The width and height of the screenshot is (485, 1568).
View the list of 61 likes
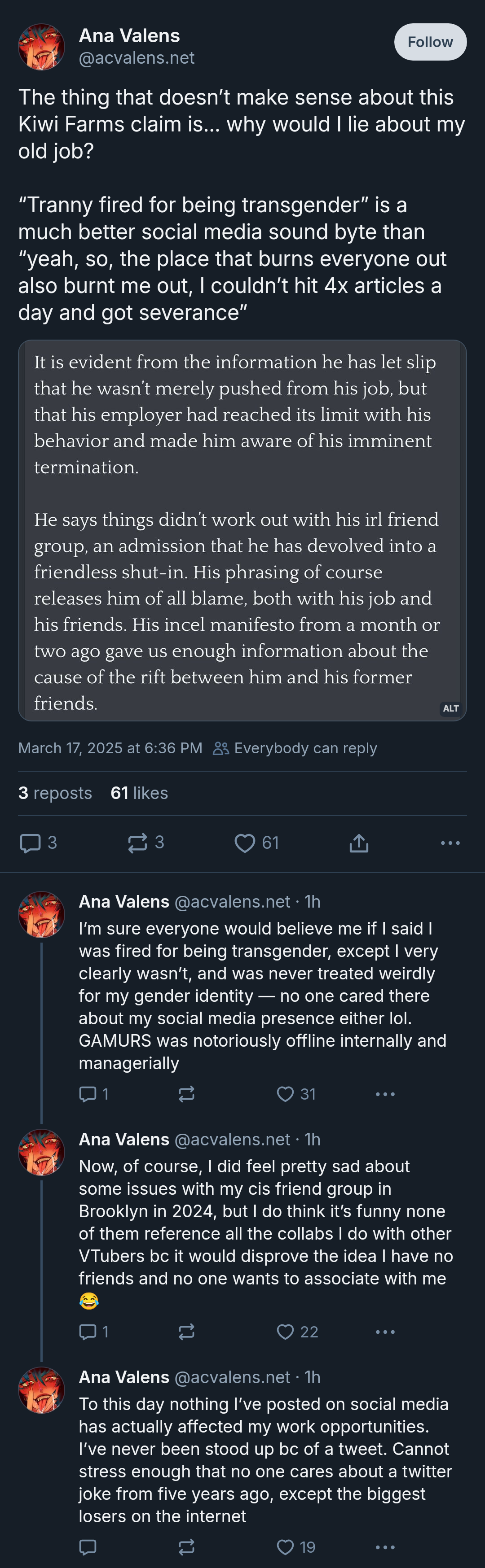139,793
